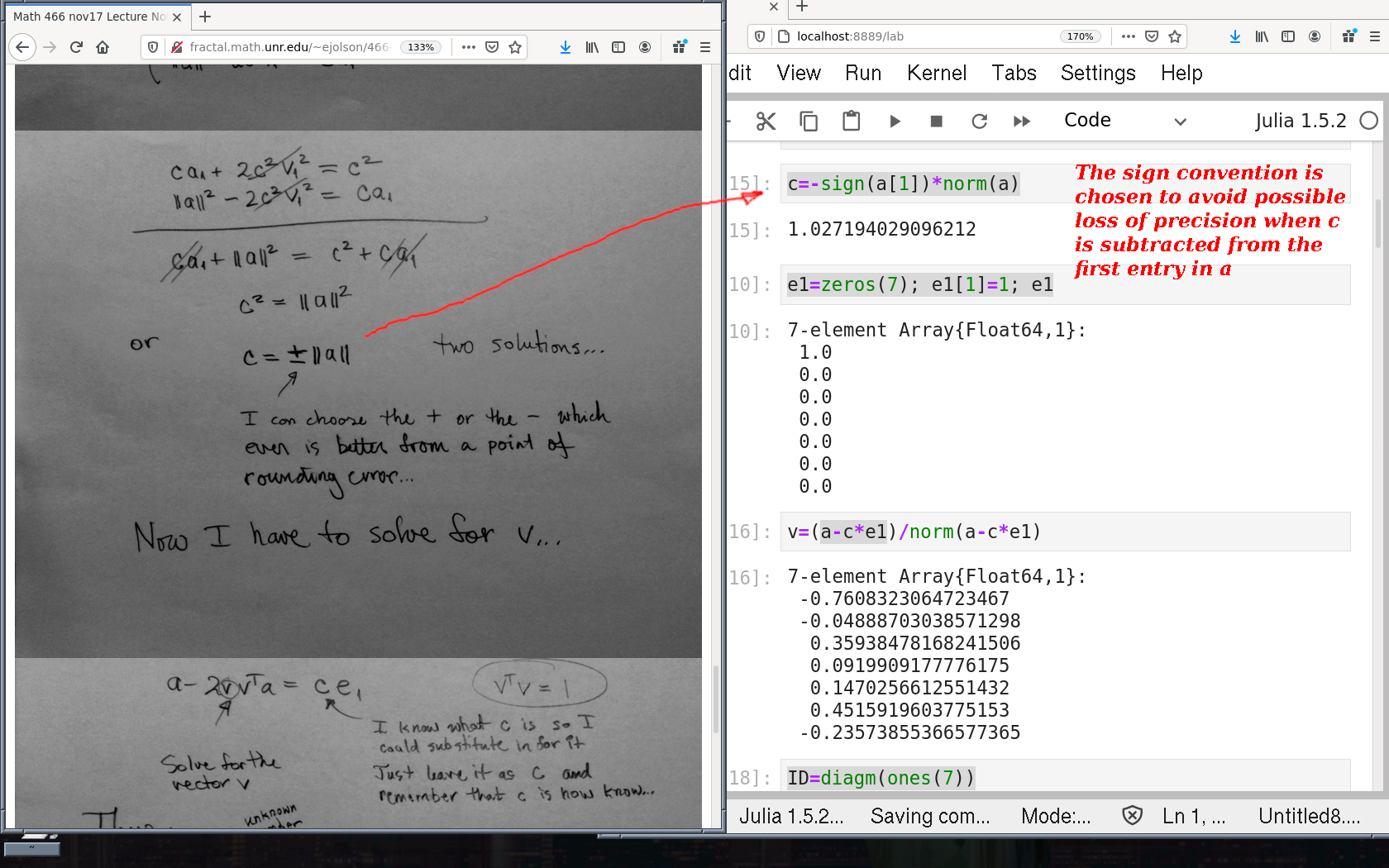Image resolution: width=1389 pixels, height=868 pixels.
Task: Restart kernel and run all cells
Action: coord(1022,122)
